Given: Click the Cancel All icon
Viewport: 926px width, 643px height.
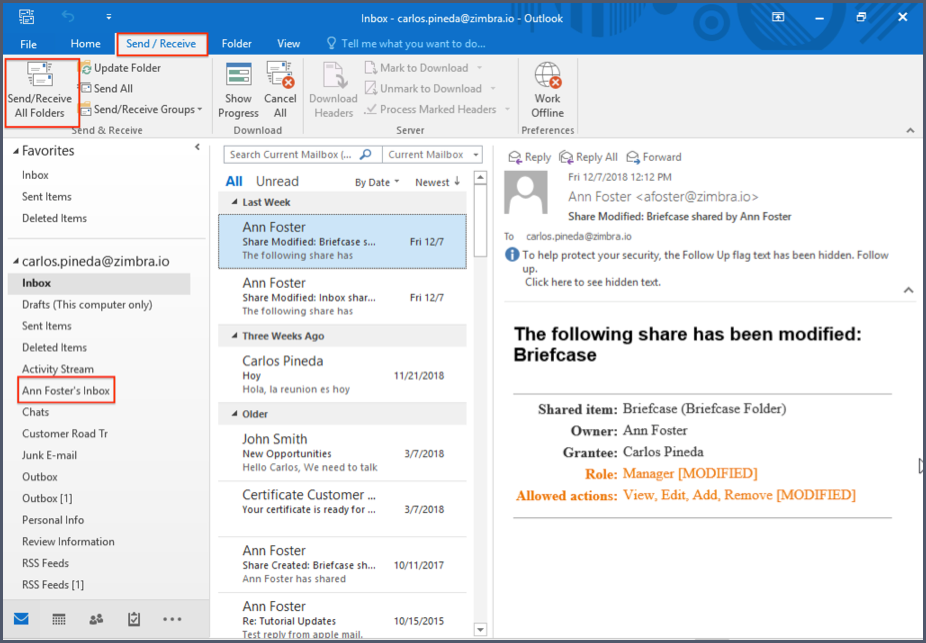Looking at the screenshot, I should tap(280, 75).
